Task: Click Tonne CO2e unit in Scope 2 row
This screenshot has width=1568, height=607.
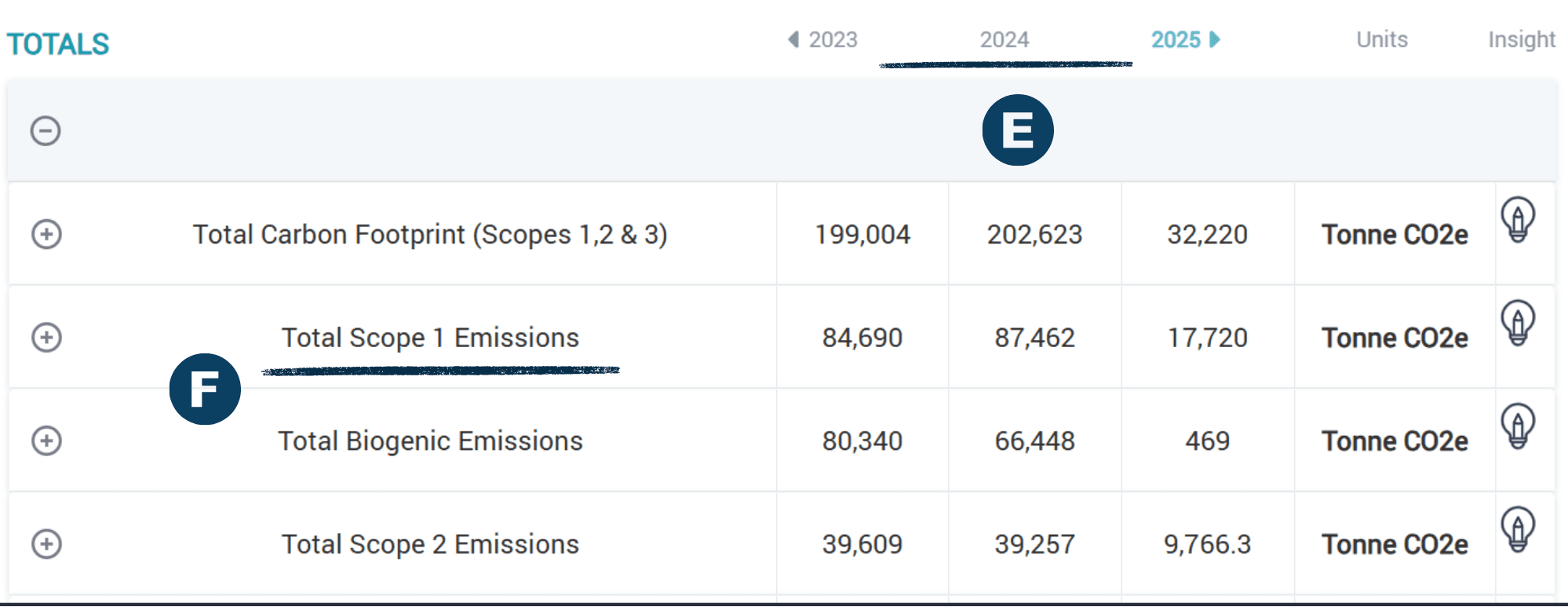Action: point(1395,544)
